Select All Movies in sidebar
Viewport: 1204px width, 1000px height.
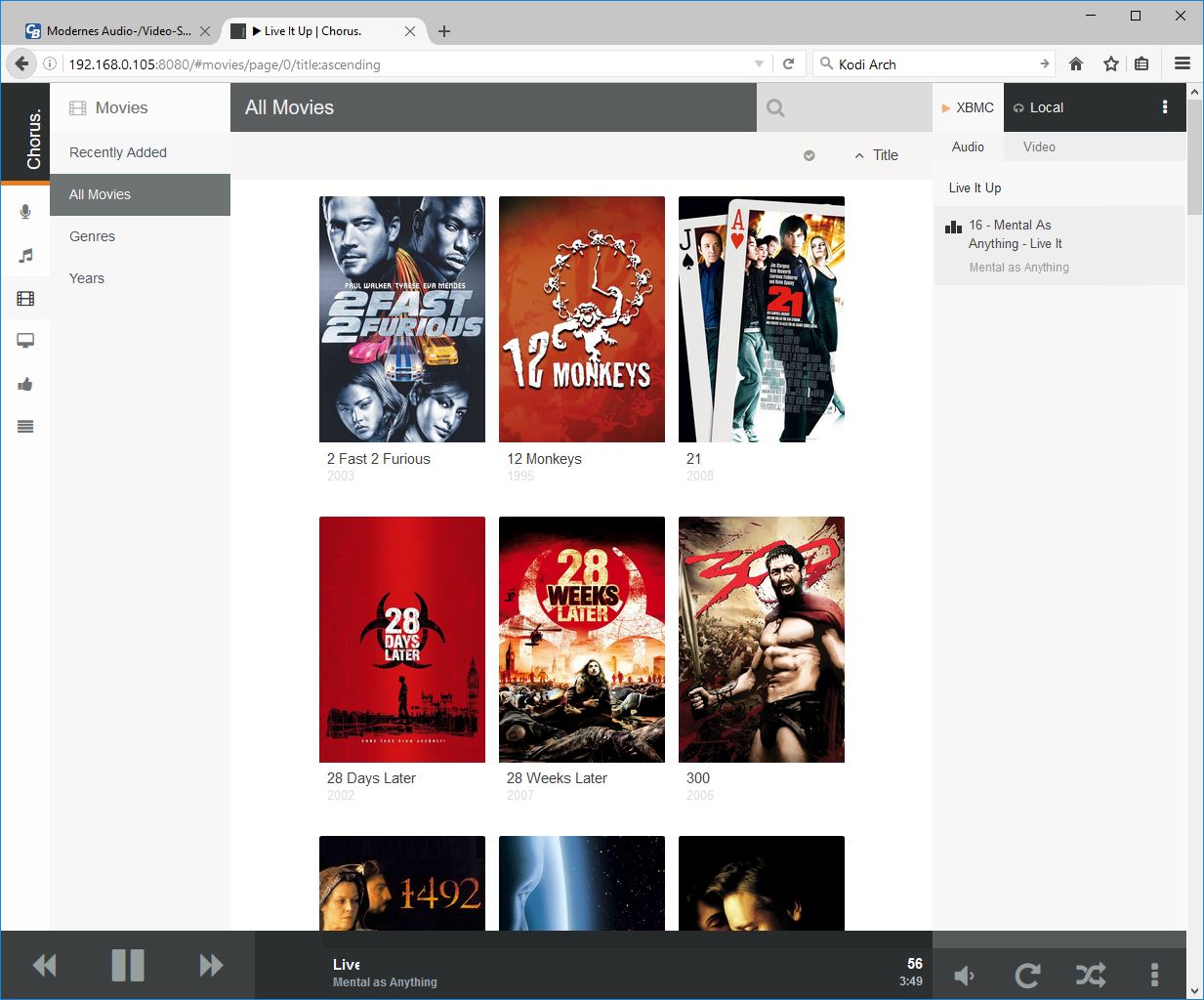click(x=140, y=194)
